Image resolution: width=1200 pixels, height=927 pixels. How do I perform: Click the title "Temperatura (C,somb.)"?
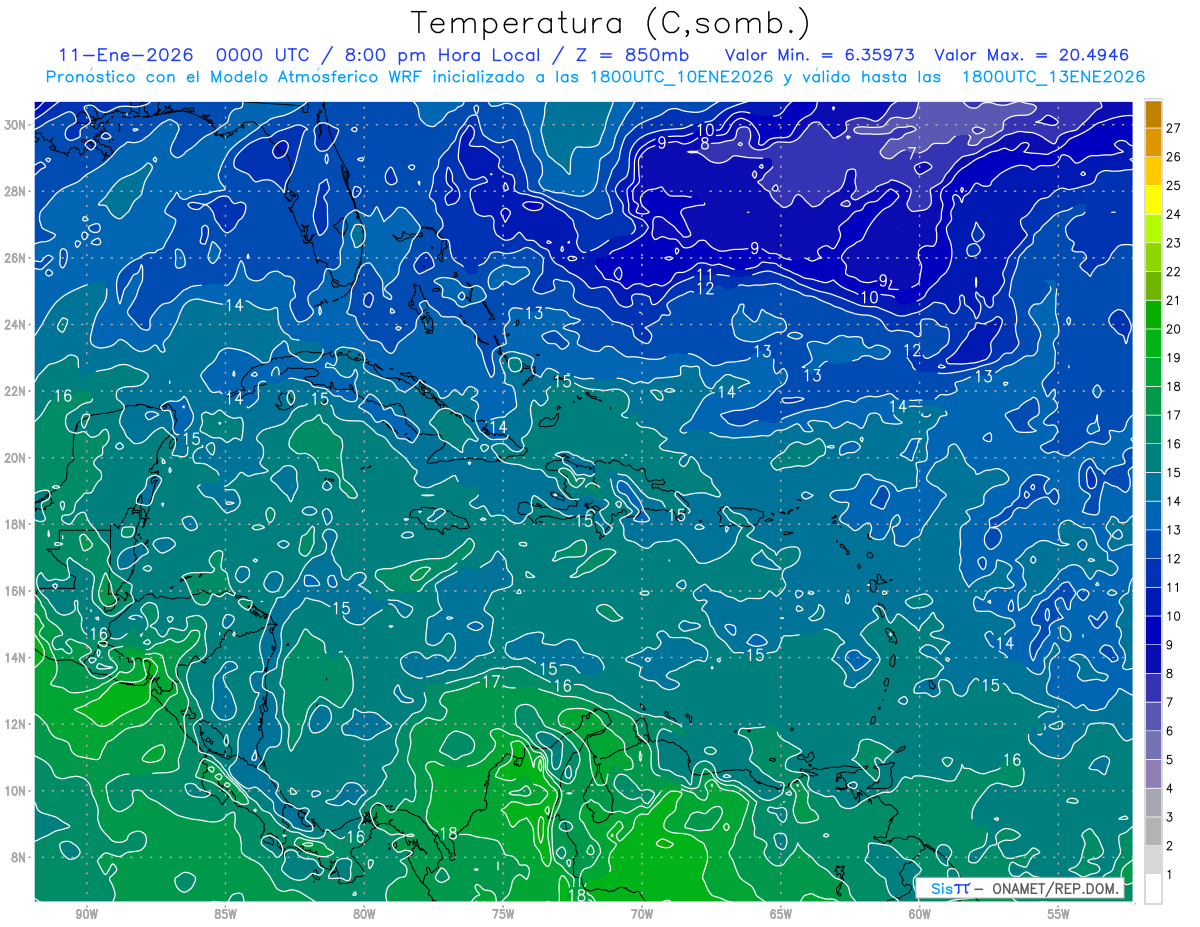[x=611, y=23]
